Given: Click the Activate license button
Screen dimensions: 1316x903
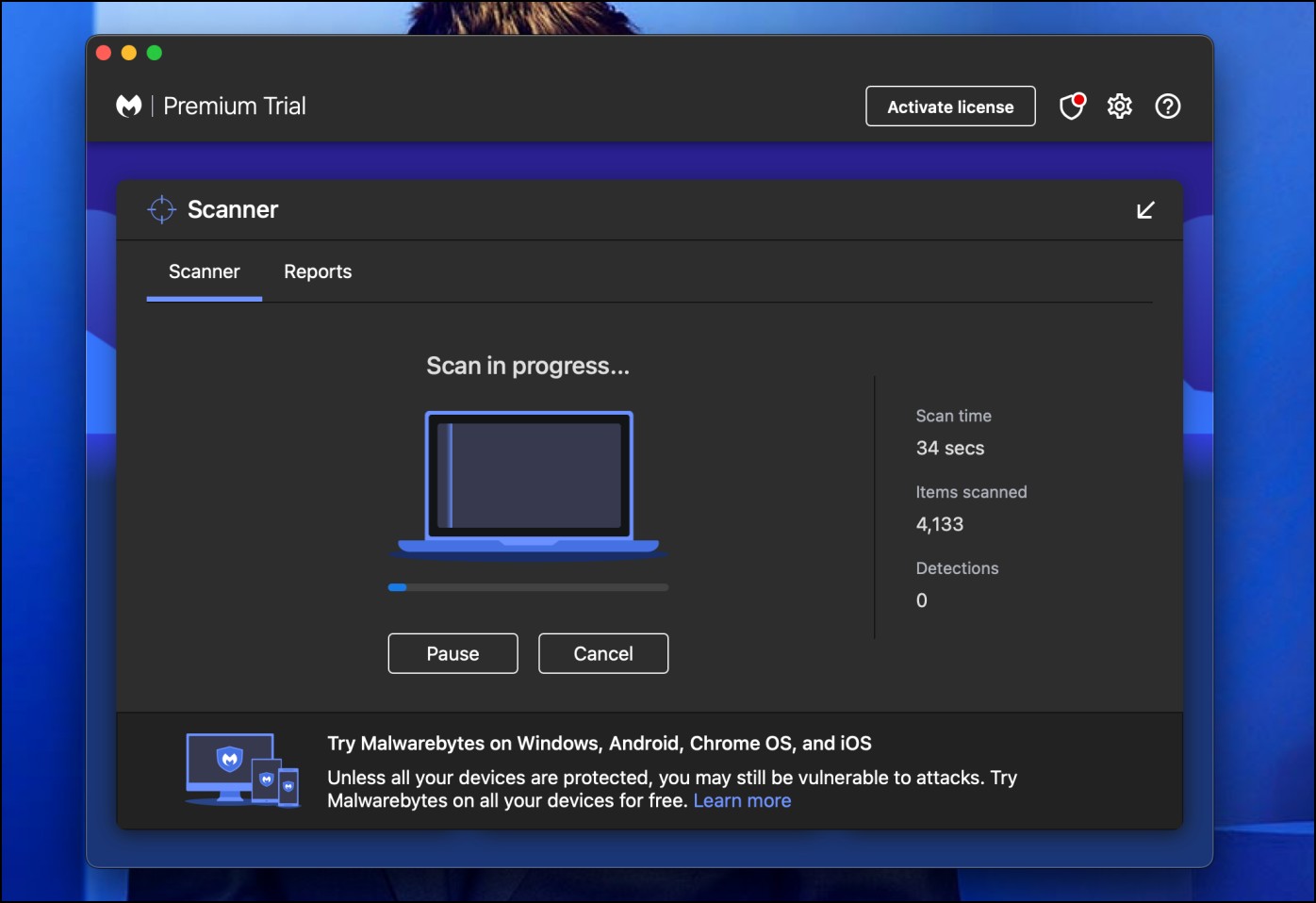Looking at the screenshot, I should pyautogui.click(x=950, y=107).
